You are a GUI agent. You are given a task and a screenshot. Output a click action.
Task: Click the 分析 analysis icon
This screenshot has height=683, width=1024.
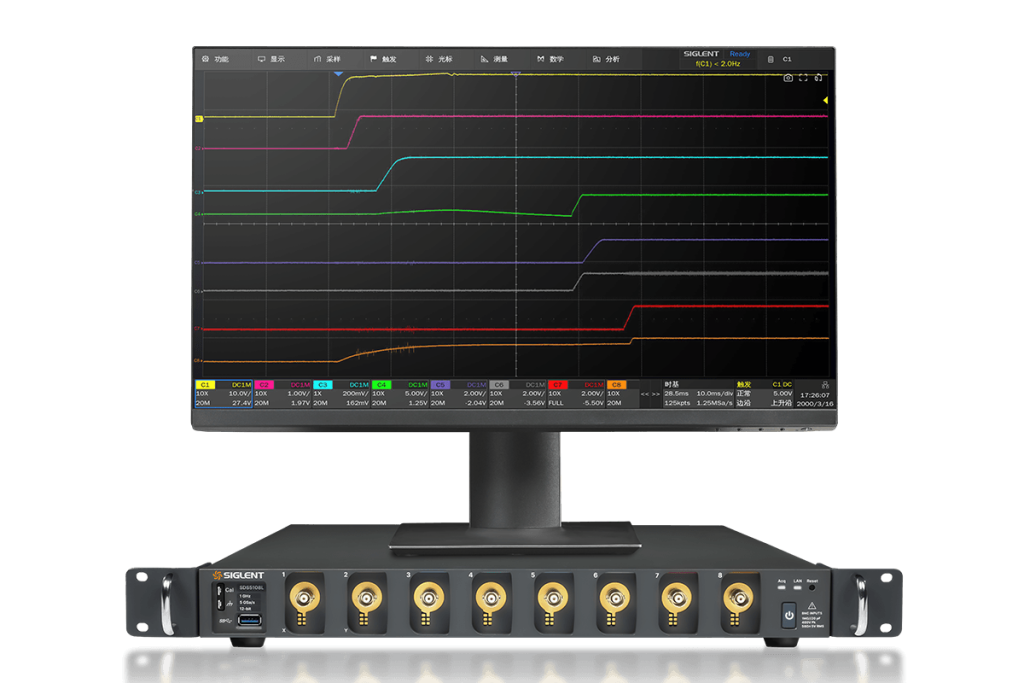(x=597, y=59)
